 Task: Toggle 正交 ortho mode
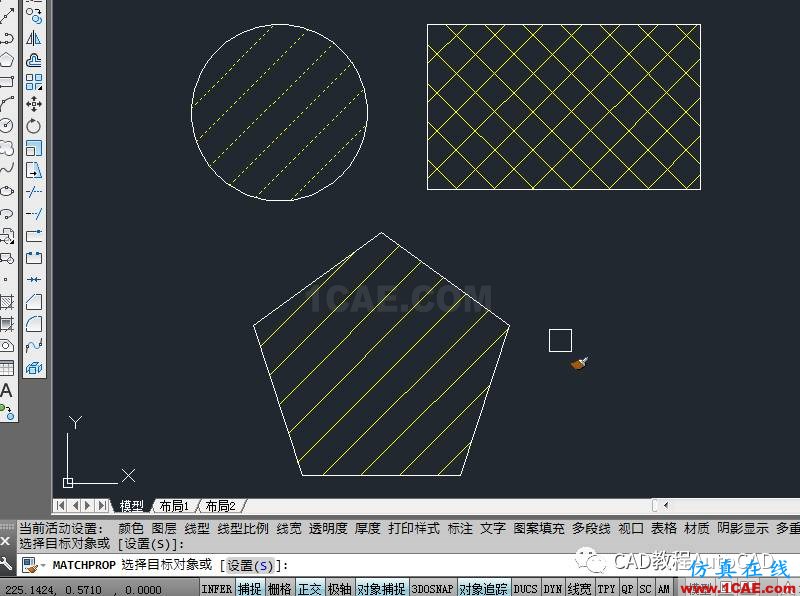pos(310,588)
